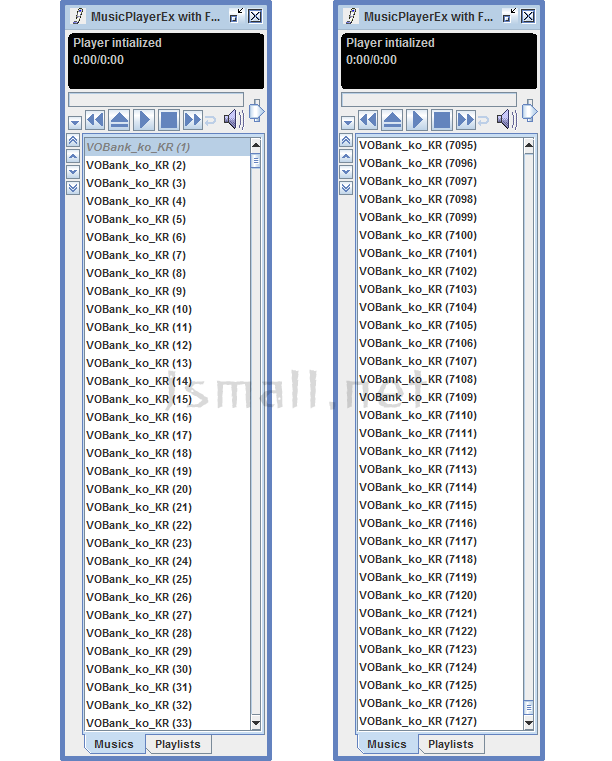612x761 pixels.
Task: Select track VOBank_ko_KR (7123)
Action: tap(440, 649)
